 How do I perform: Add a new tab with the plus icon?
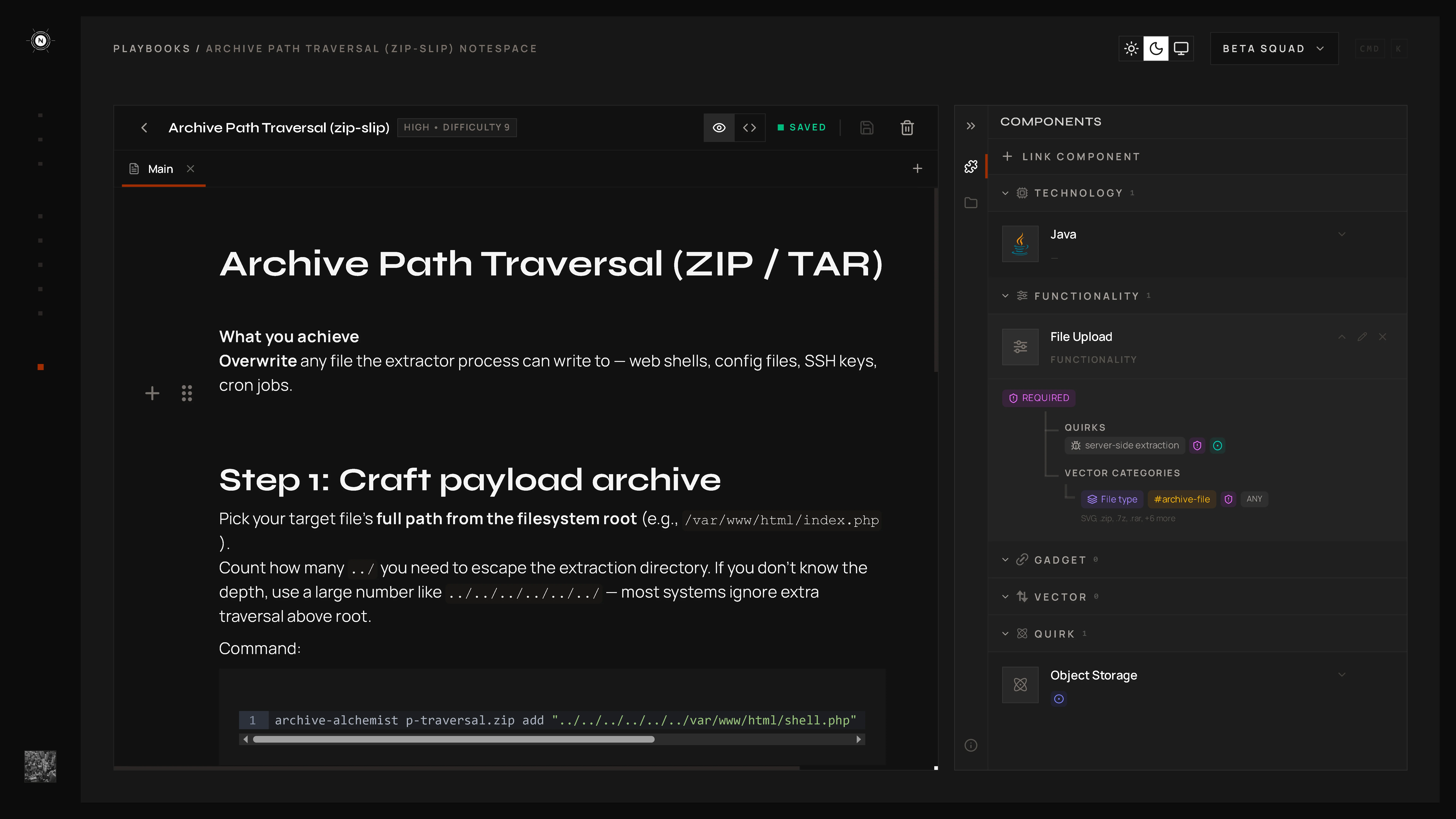(x=917, y=168)
